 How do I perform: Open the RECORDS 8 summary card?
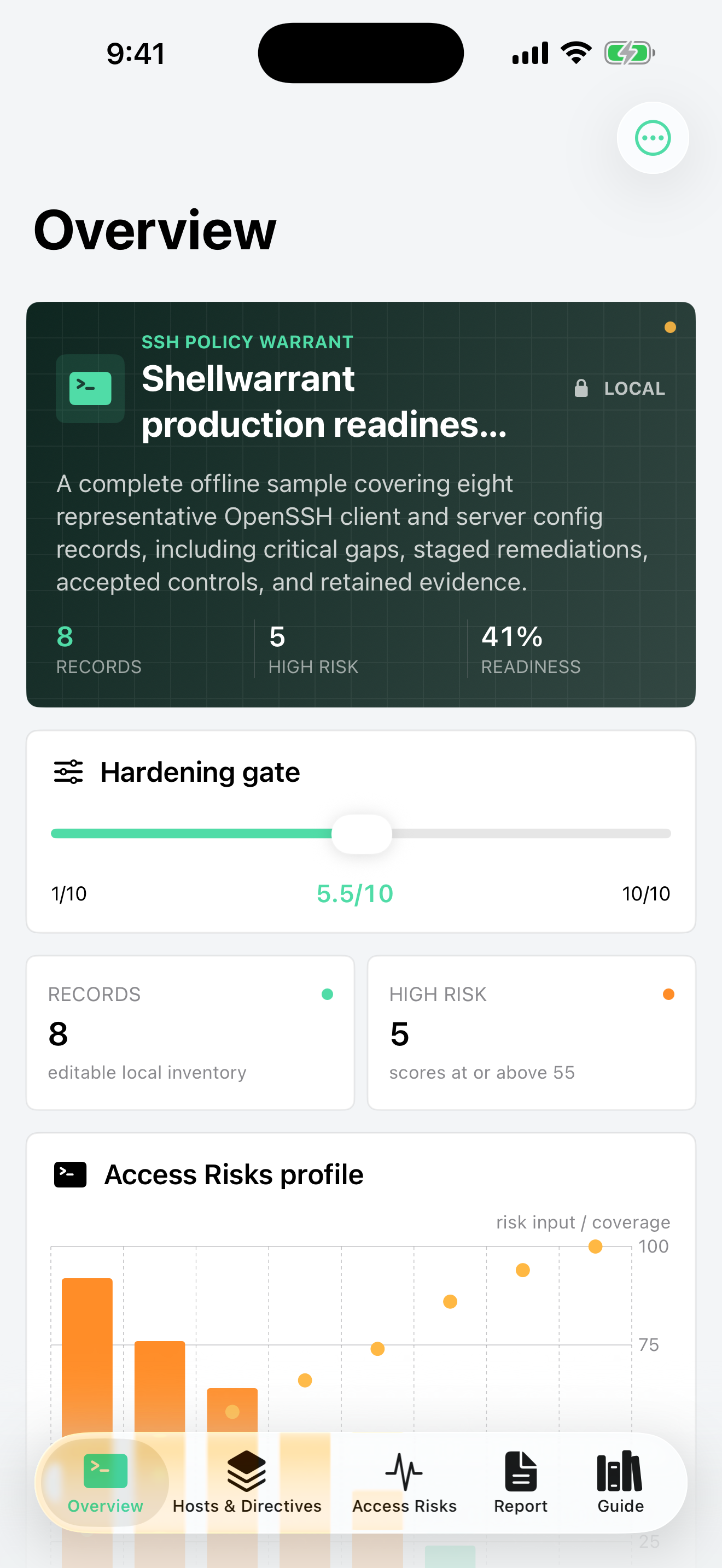[190, 1032]
